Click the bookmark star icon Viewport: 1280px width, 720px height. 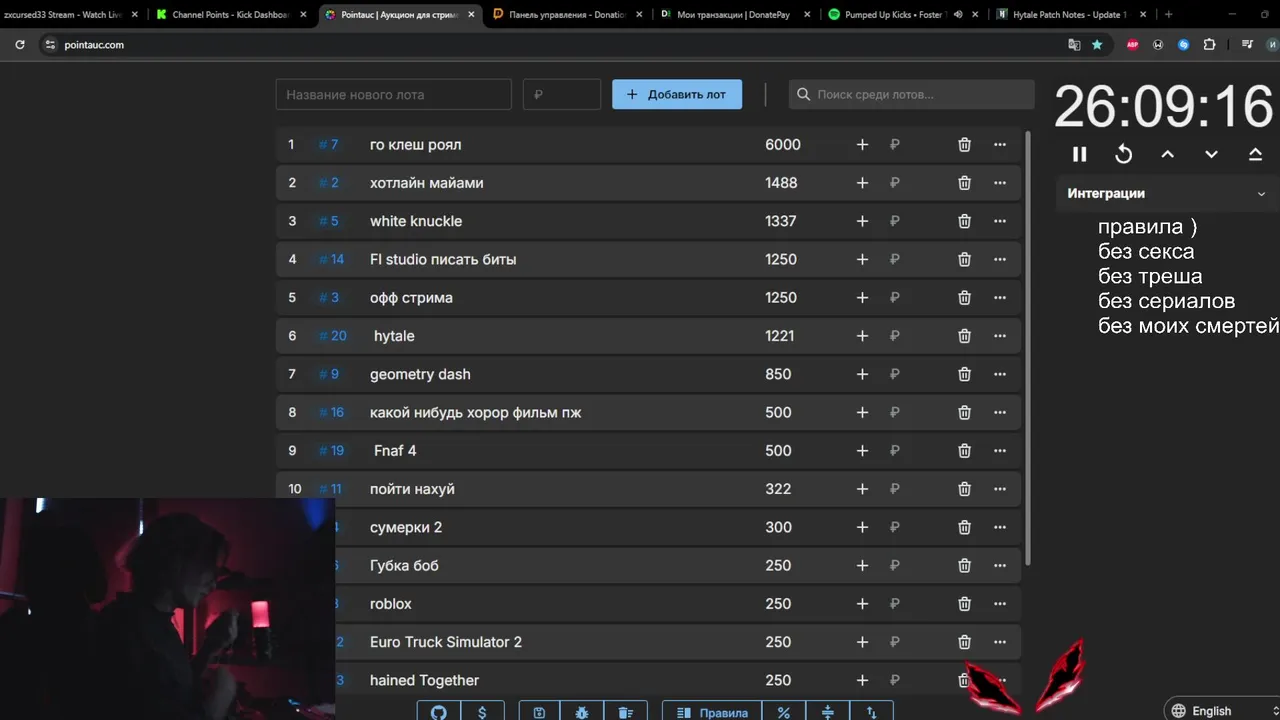(1097, 44)
